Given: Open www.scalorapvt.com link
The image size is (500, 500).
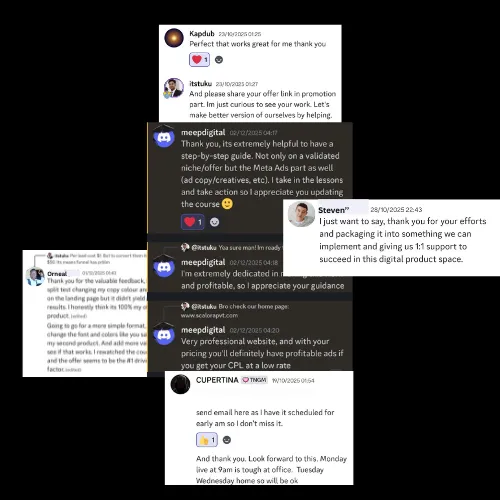Looking at the screenshot, I should pos(209,315).
